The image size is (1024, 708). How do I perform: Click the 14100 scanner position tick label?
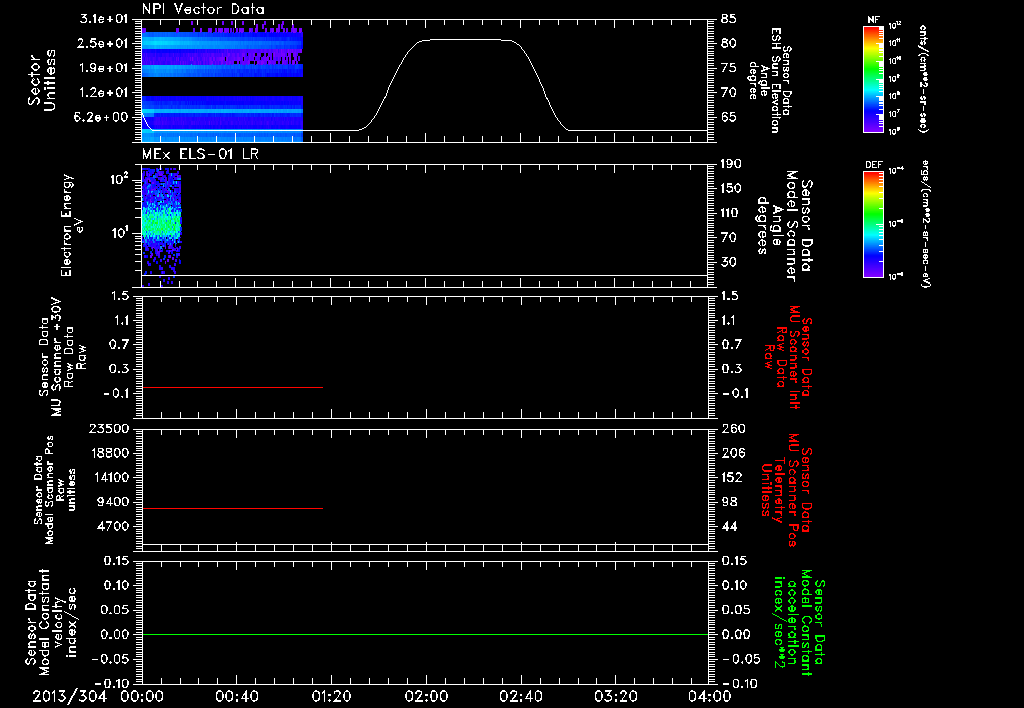point(108,477)
